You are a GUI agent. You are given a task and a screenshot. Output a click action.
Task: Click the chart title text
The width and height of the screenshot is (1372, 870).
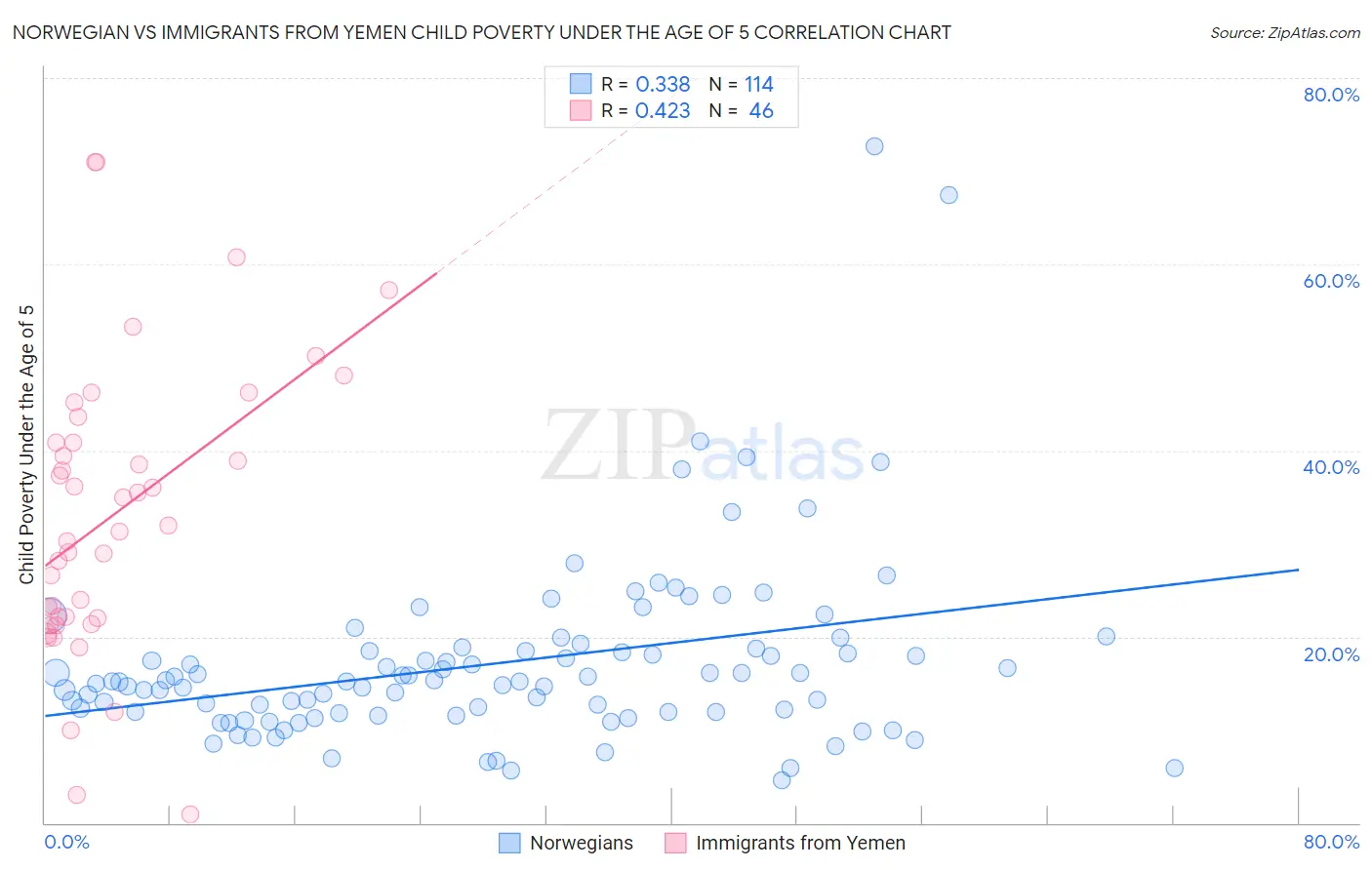coord(481,32)
